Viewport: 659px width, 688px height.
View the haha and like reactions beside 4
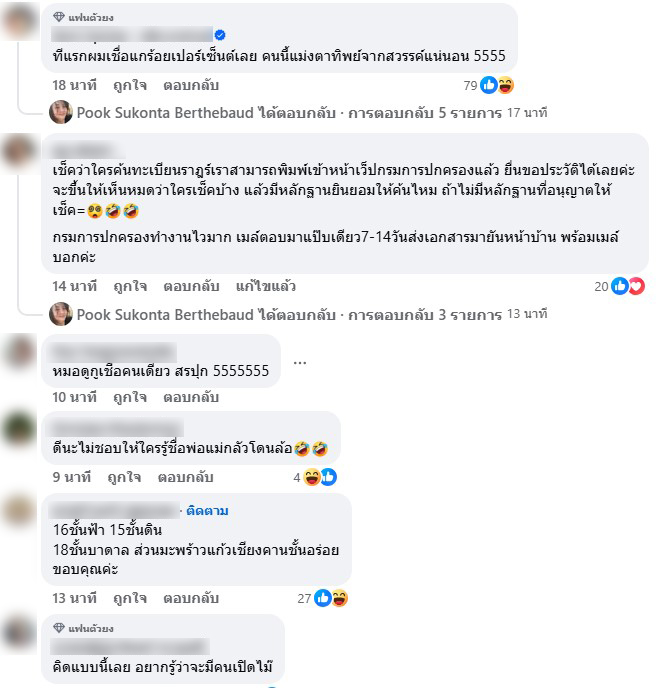click(x=320, y=477)
